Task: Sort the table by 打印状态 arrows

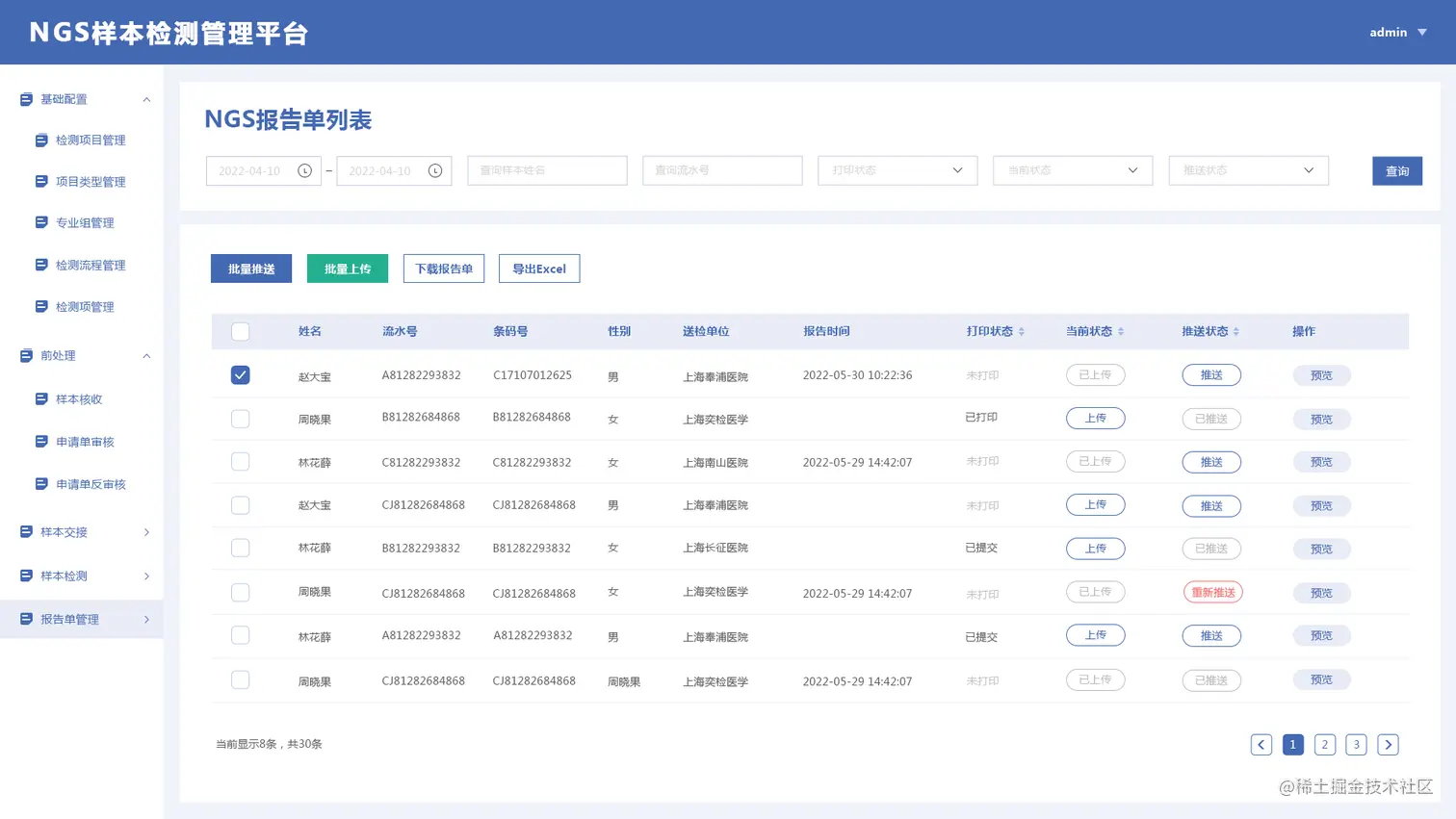Action: 1022,331
